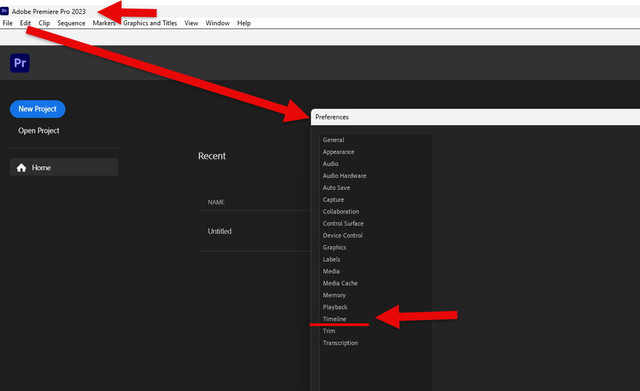Select Audio preferences category
Image resolution: width=640 pixels, height=391 pixels.
[331, 164]
